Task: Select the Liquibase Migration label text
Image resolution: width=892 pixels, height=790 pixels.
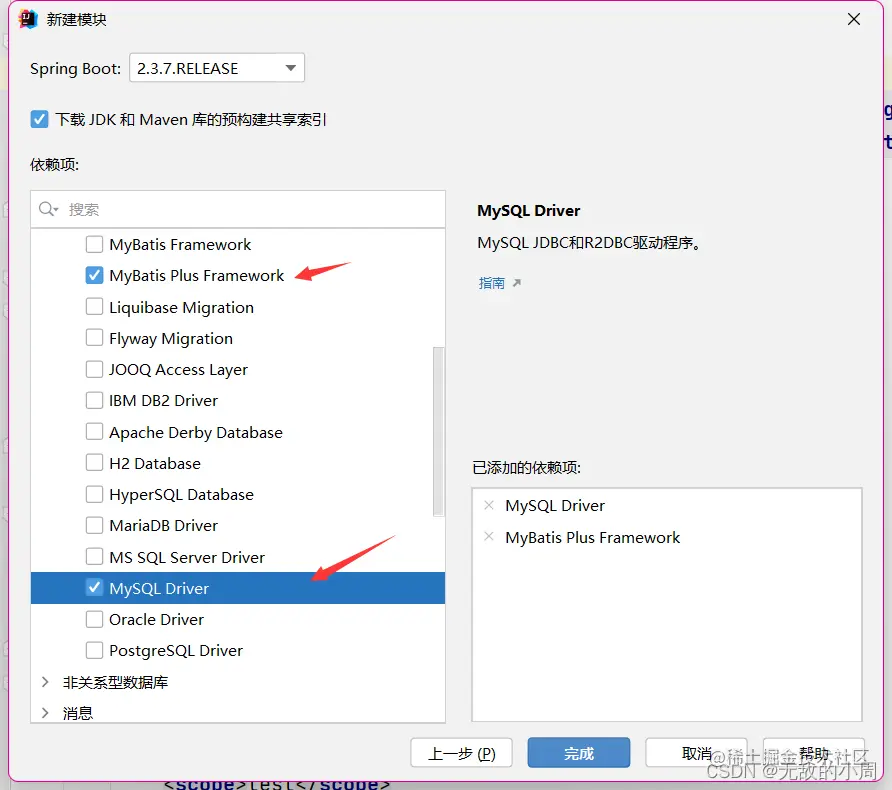Action: [x=181, y=307]
